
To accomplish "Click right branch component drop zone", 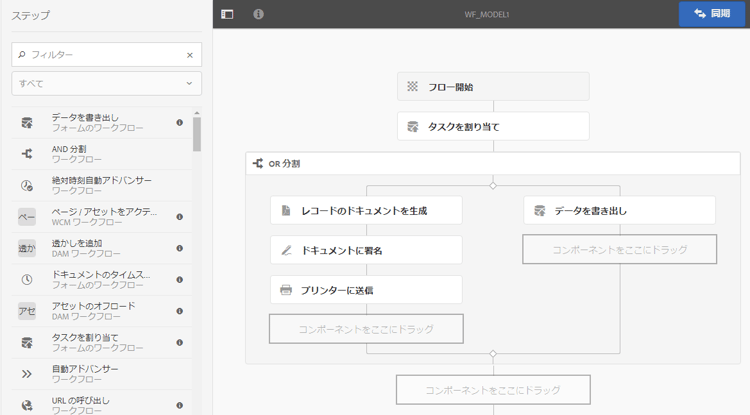I will point(619,249).
